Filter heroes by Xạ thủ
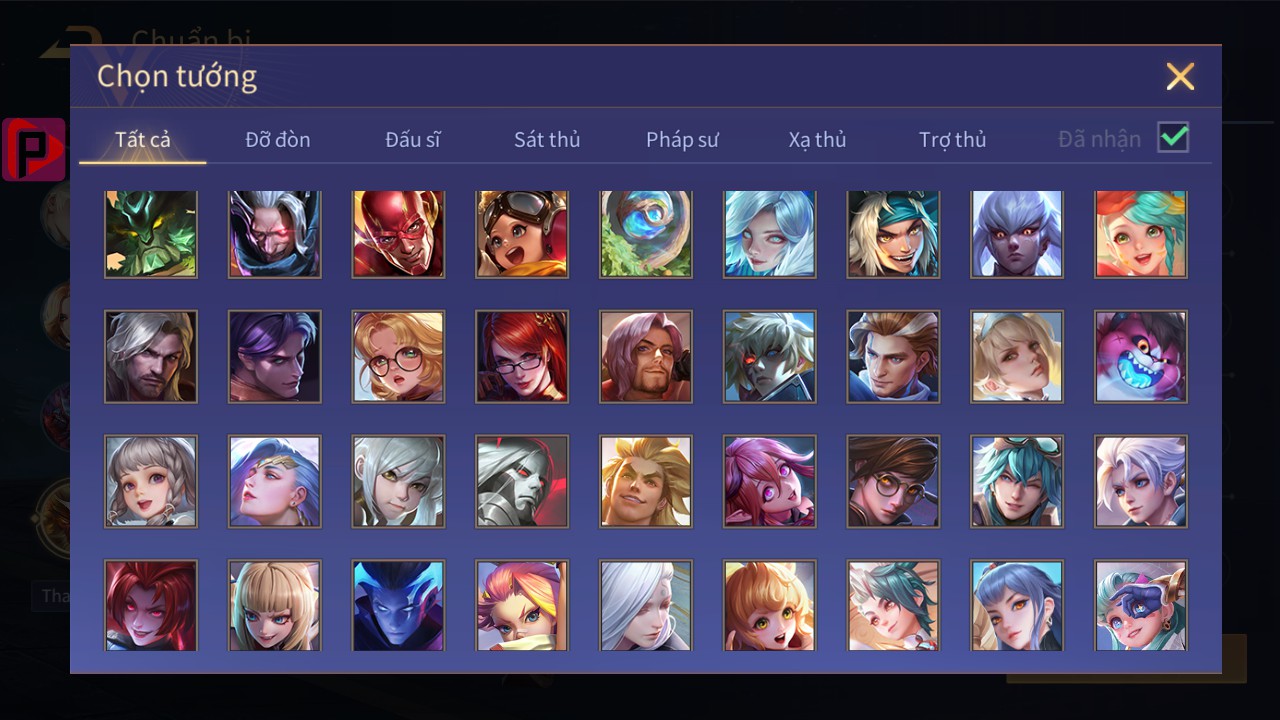 coord(817,139)
